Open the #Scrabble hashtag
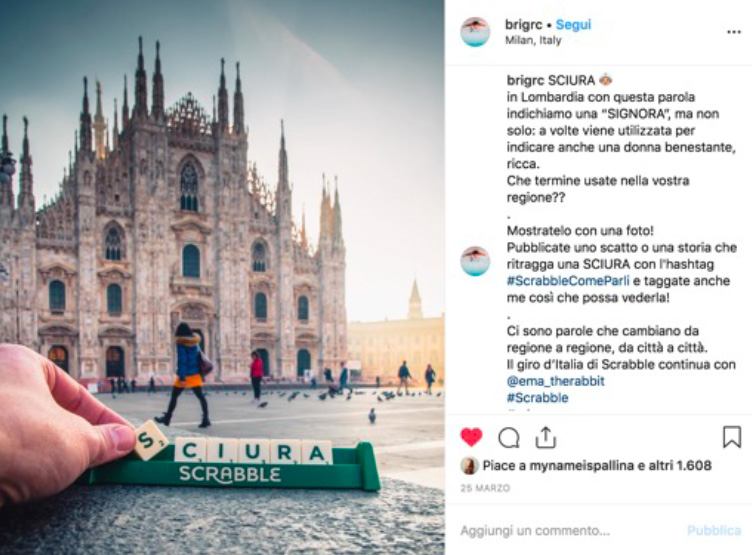 point(537,398)
